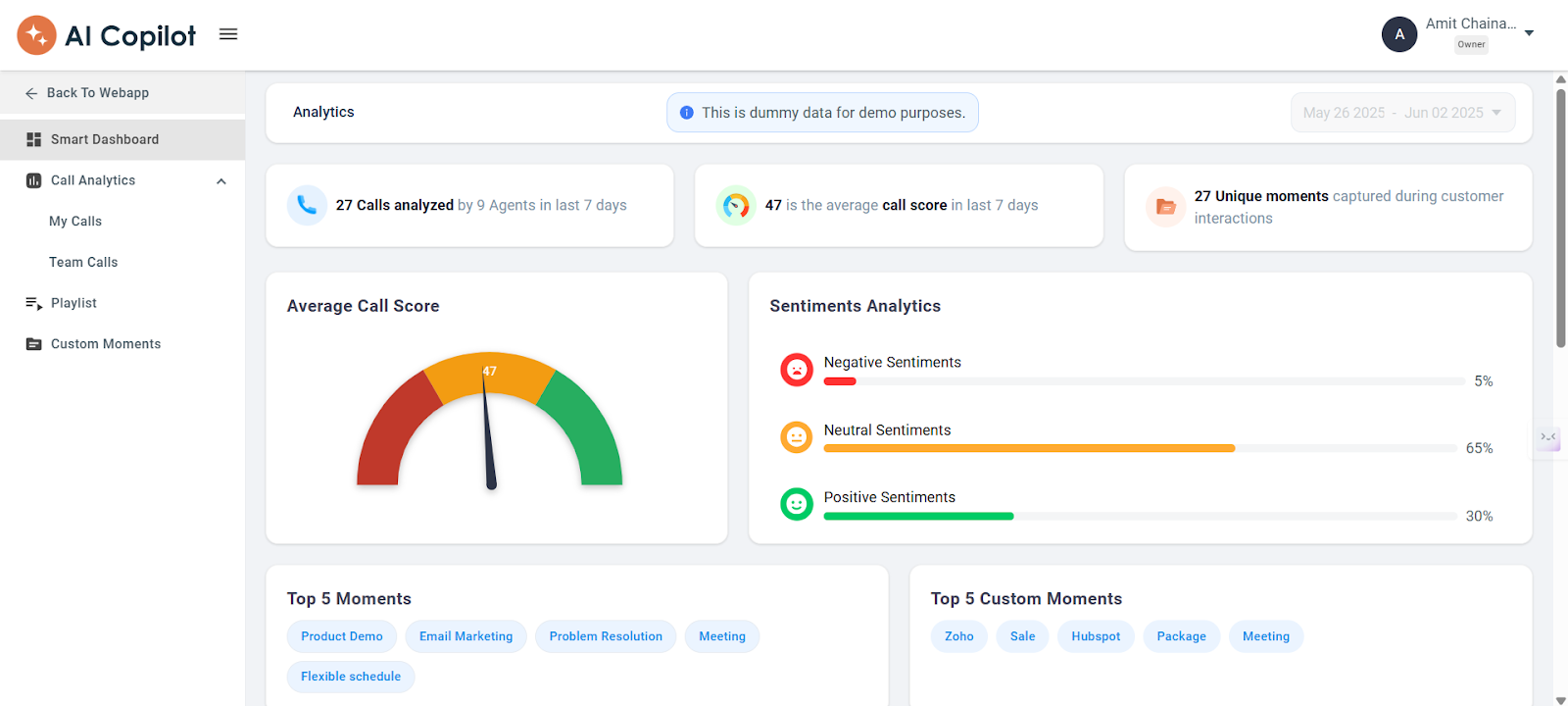Toggle the hamburger menu icon
The width and height of the screenshot is (1568, 706).
click(228, 34)
